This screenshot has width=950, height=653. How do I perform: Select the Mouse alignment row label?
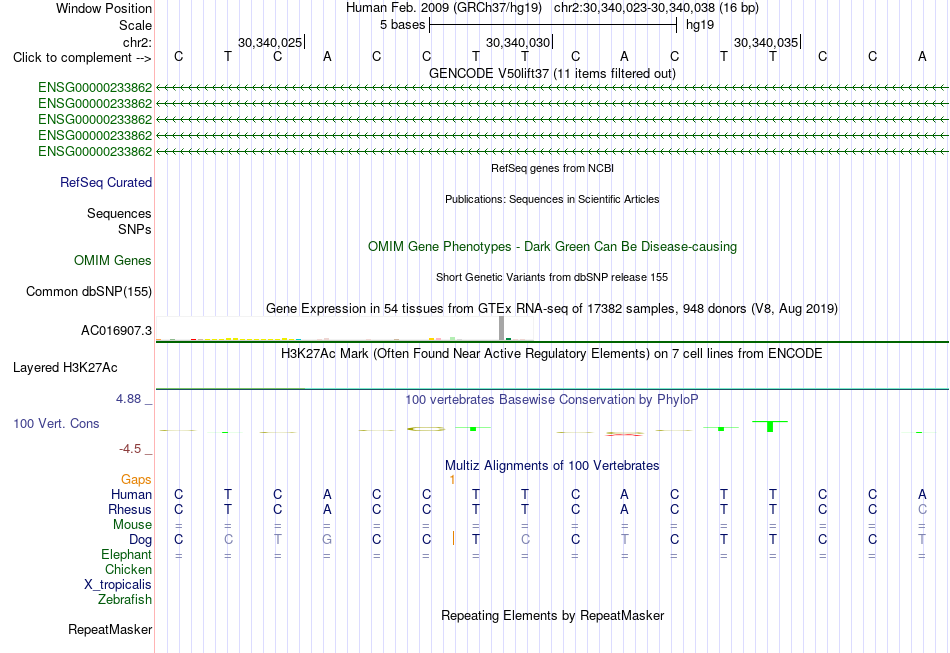132,525
